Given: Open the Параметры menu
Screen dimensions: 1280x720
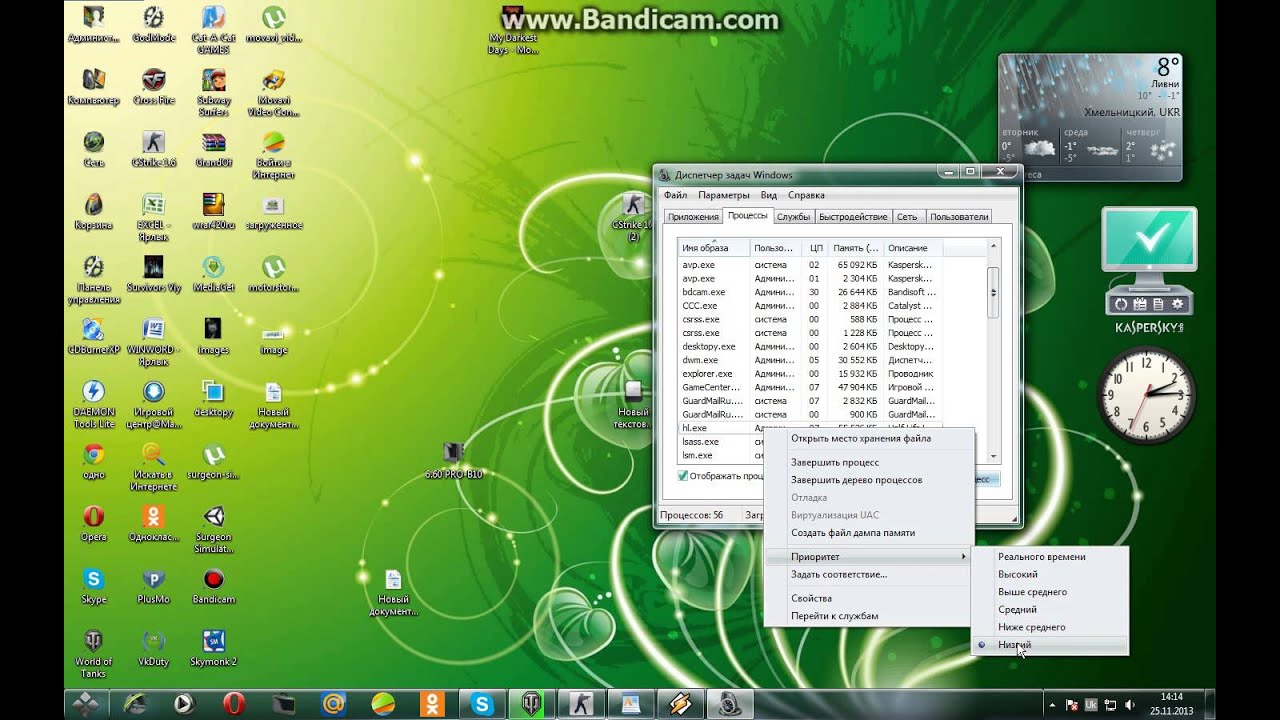Looking at the screenshot, I should (724, 195).
